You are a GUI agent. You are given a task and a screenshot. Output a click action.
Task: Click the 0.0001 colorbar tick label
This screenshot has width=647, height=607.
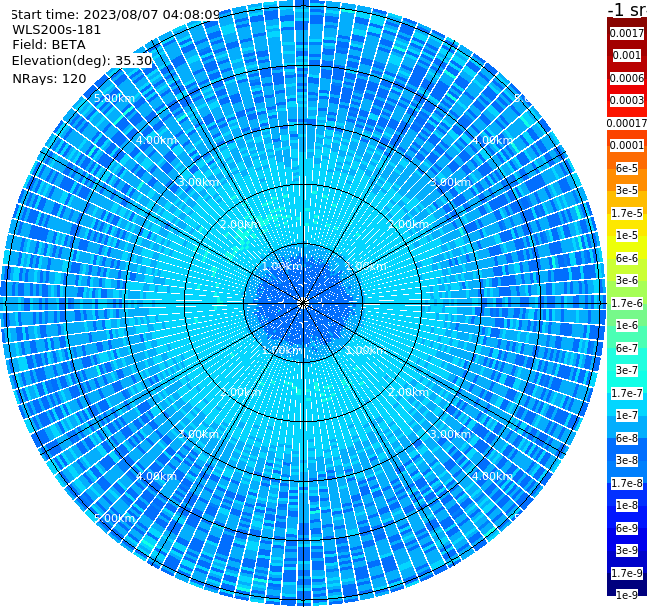pyautogui.click(x=627, y=145)
